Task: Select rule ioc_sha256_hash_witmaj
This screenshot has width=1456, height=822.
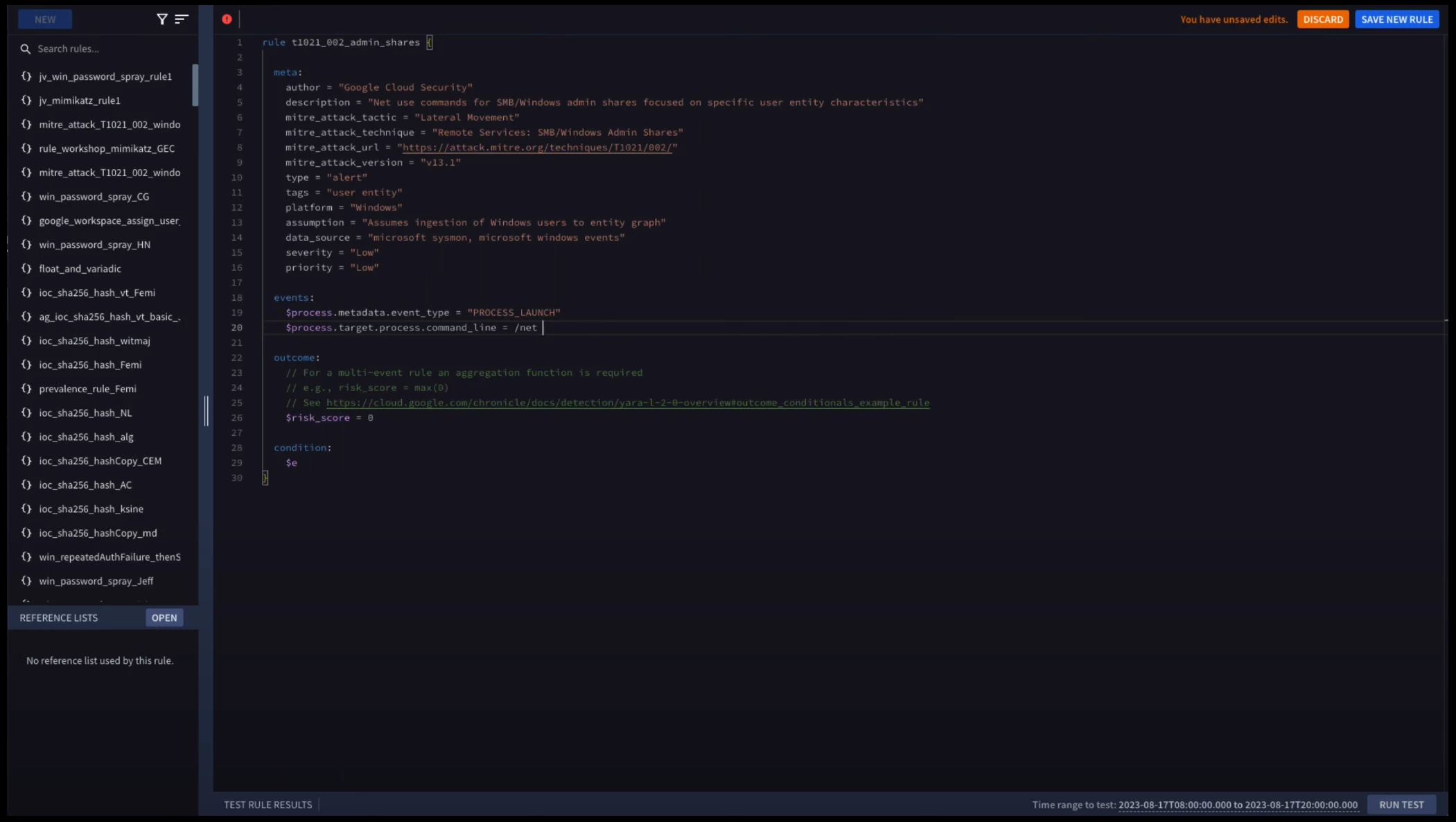Action: point(94,341)
